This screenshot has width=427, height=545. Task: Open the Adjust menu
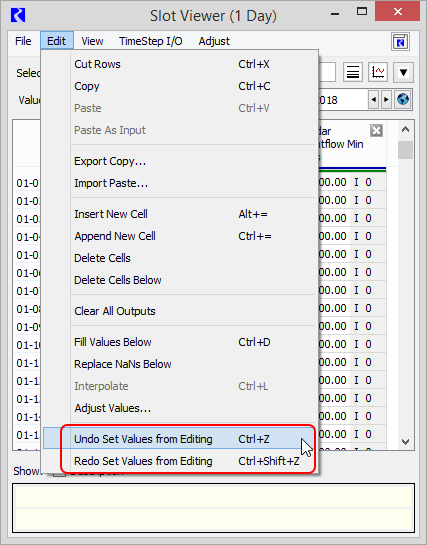[214, 41]
